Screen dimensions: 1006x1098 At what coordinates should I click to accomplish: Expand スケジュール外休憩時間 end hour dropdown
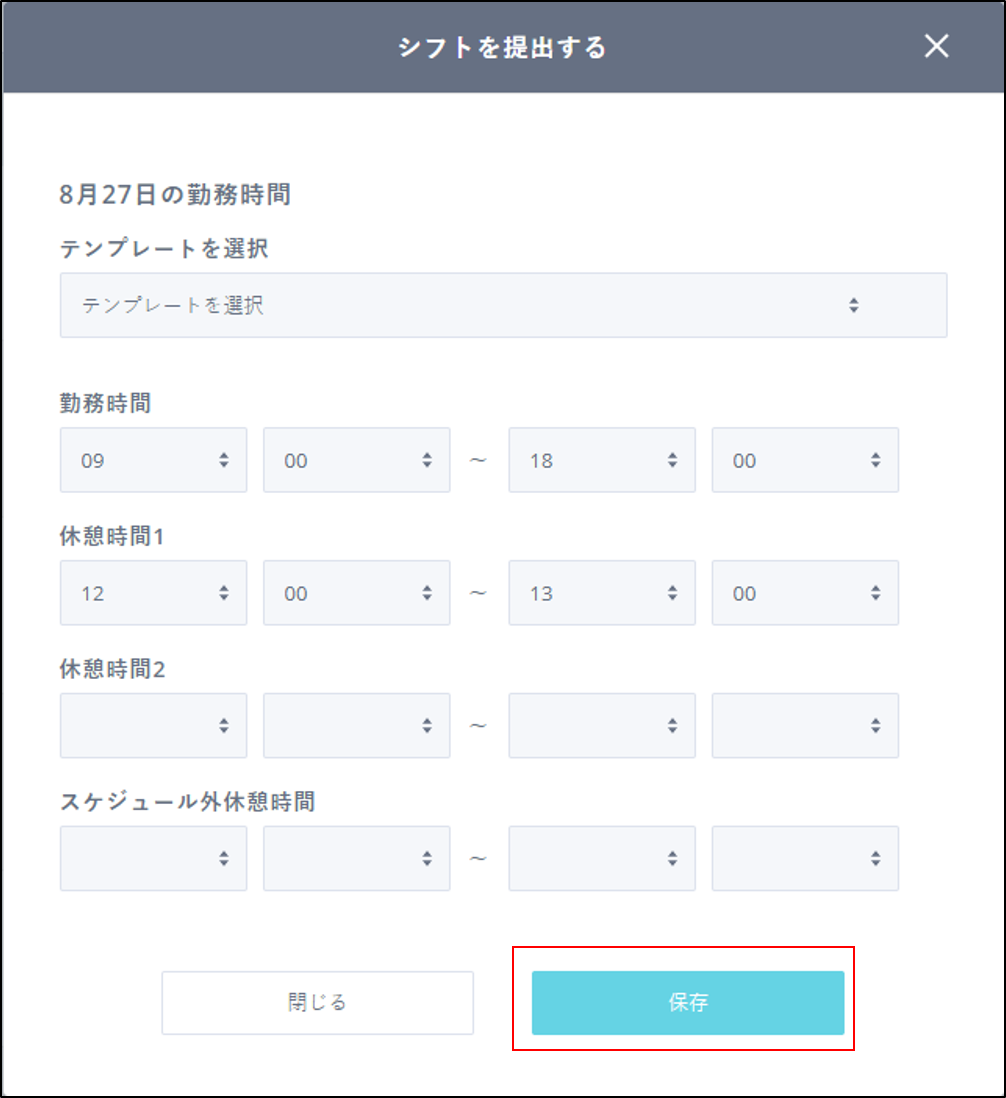pyautogui.click(x=601, y=858)
